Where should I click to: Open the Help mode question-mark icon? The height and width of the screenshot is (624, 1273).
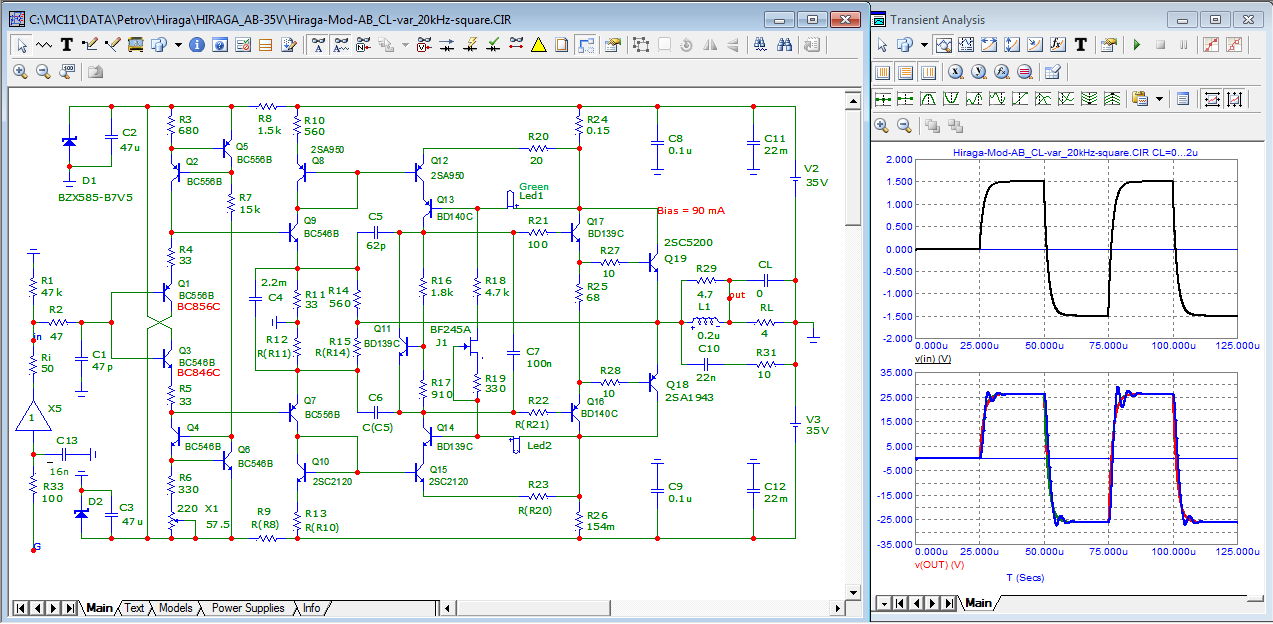[220, 45]
